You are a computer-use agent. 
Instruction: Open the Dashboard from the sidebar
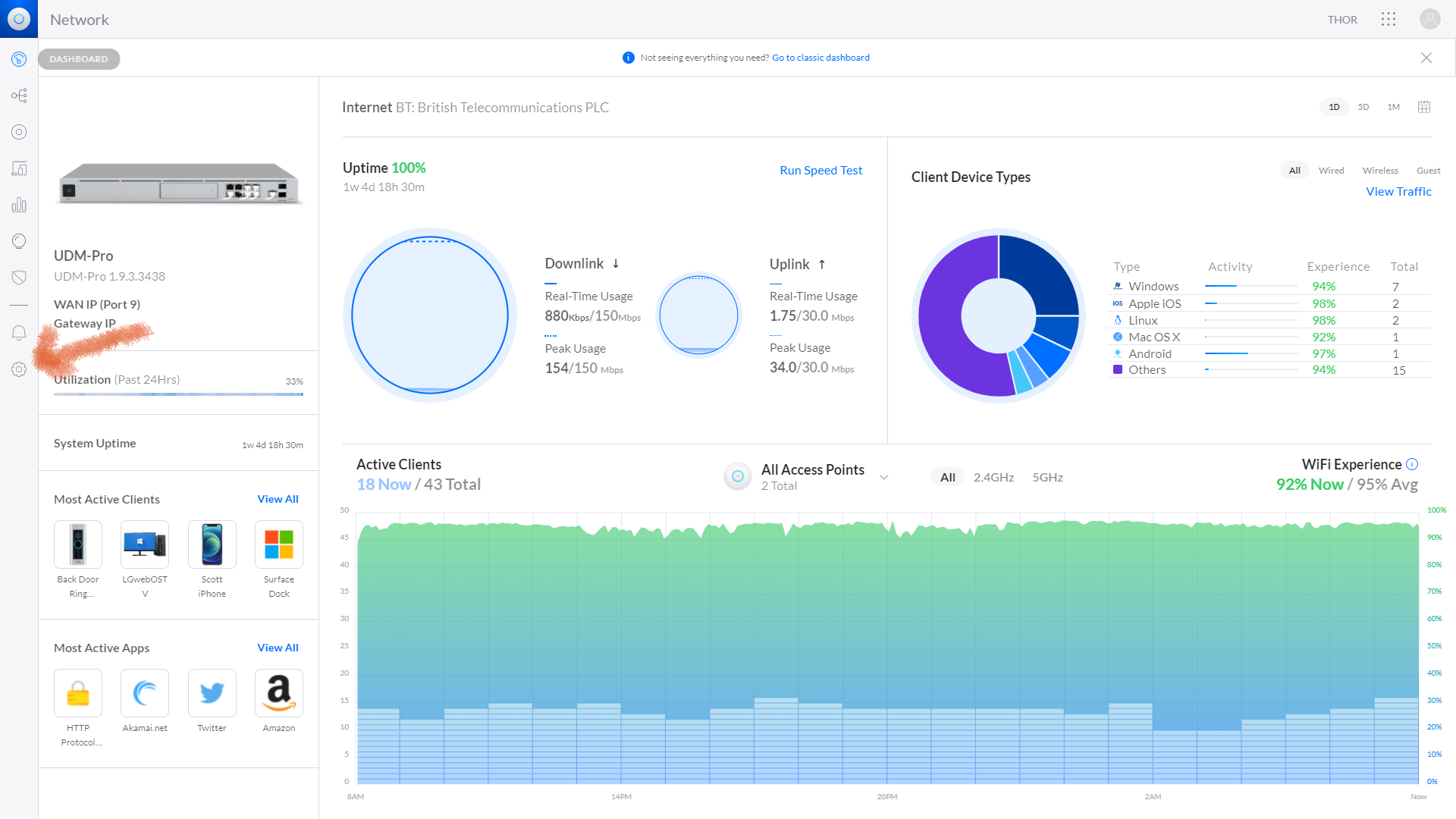click(x=19, y=58)
